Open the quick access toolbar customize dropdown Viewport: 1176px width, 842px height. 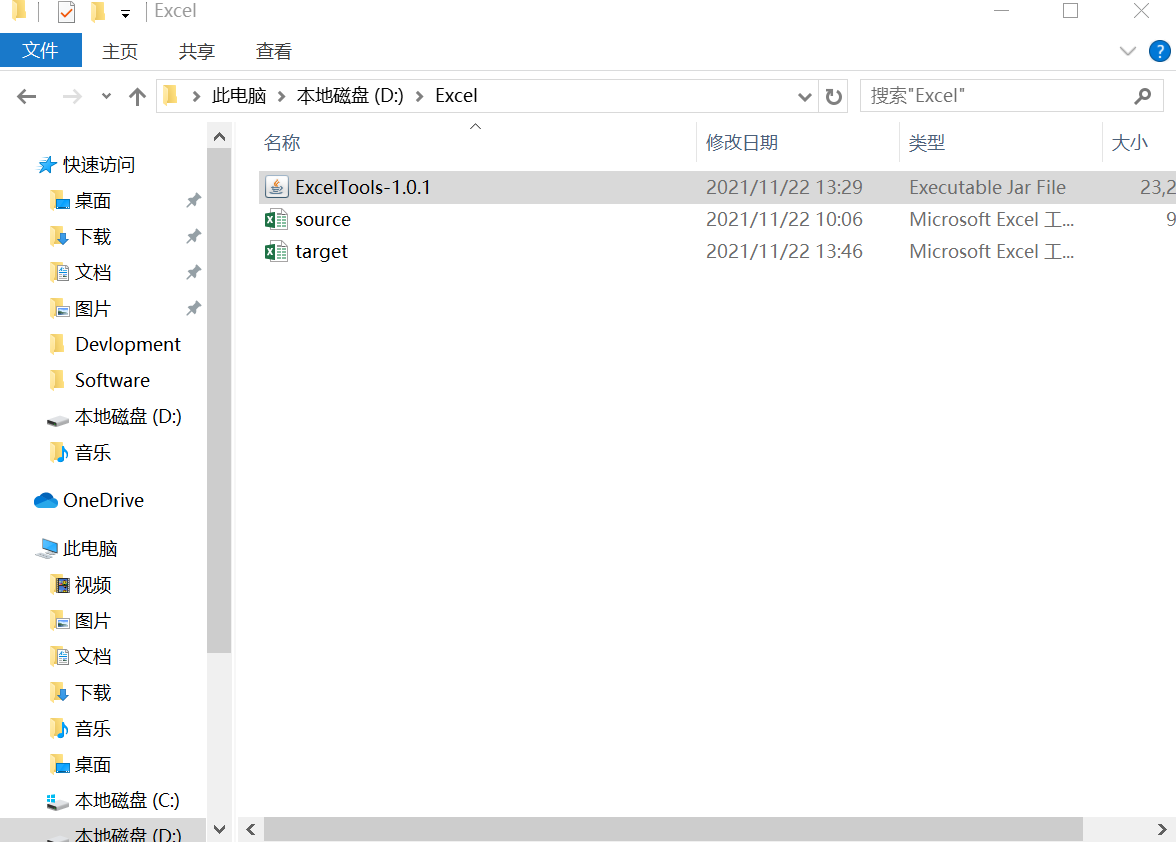(125, 13)
